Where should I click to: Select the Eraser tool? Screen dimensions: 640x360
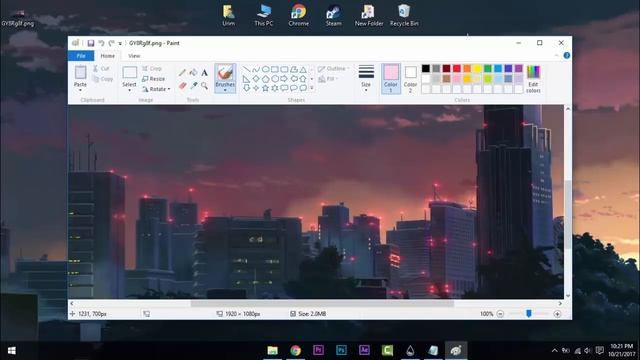point(182,86)
